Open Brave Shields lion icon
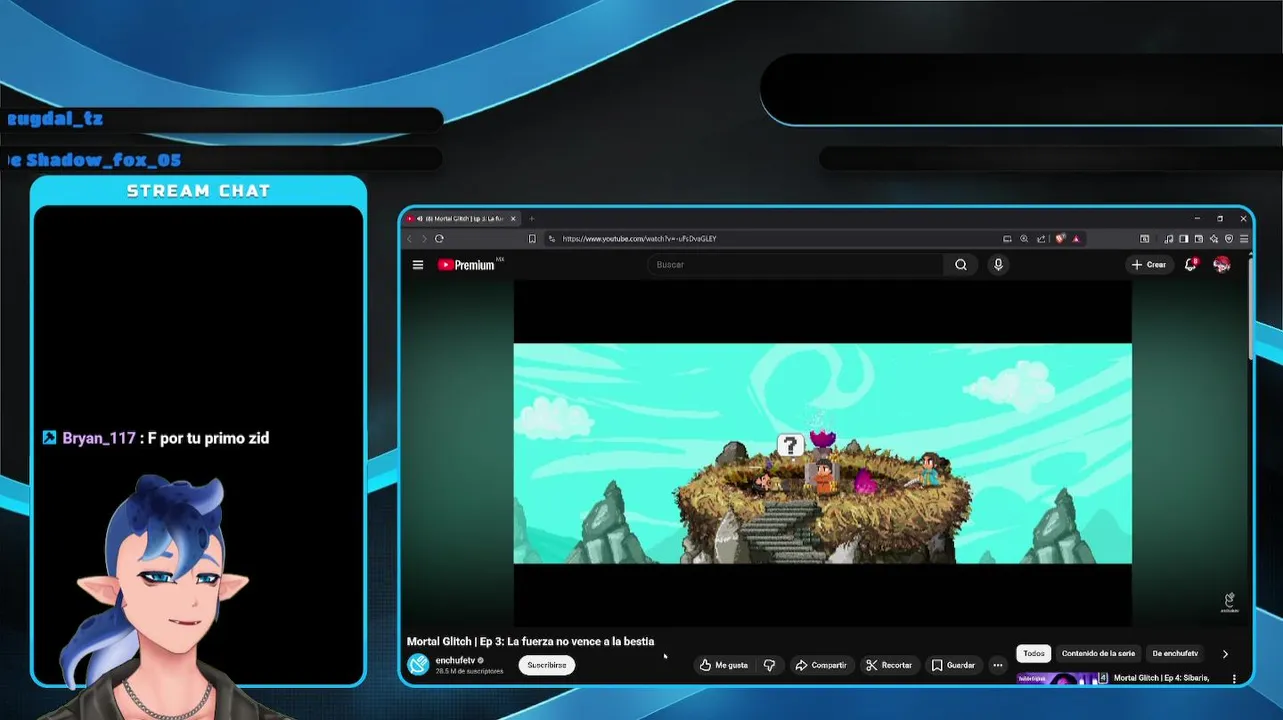 pyautogui.click(x=1060, y=239)
